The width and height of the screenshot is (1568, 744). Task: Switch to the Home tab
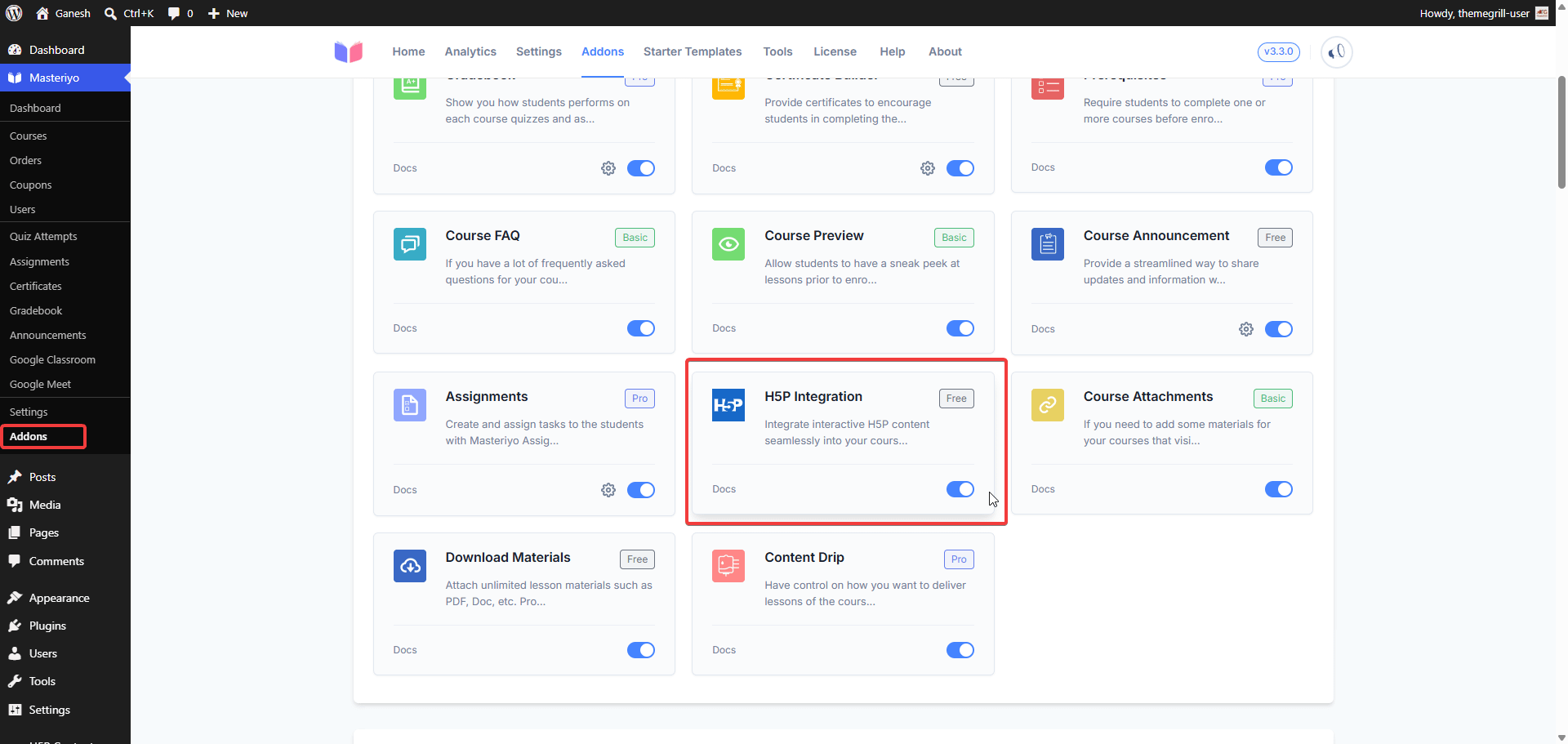tap(408, 51)
